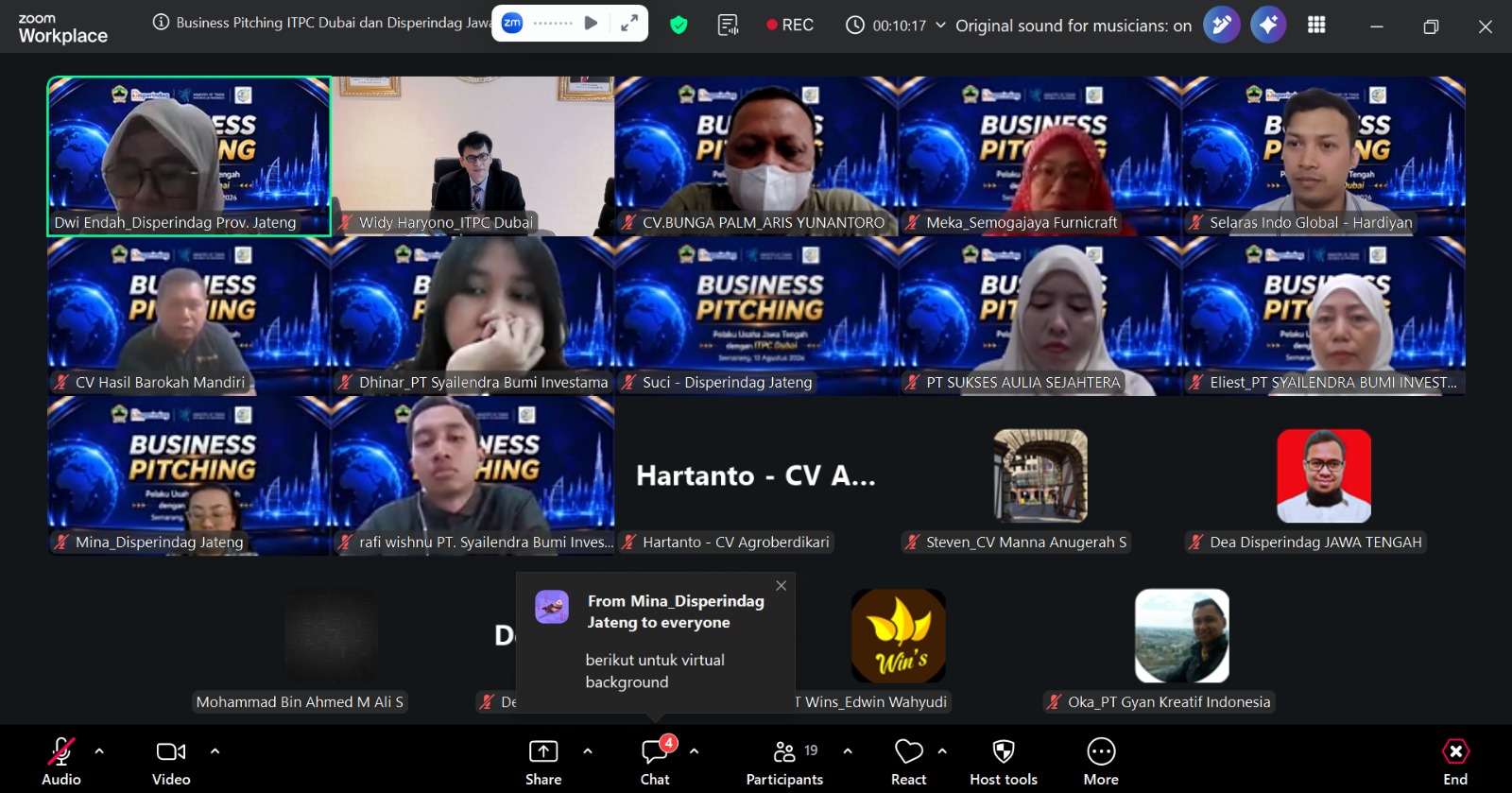Click the meeting title 'Business Pitching ITPC Dubai'
Image resolution: width=1512 pixels, height=793 pixels.
334,23
